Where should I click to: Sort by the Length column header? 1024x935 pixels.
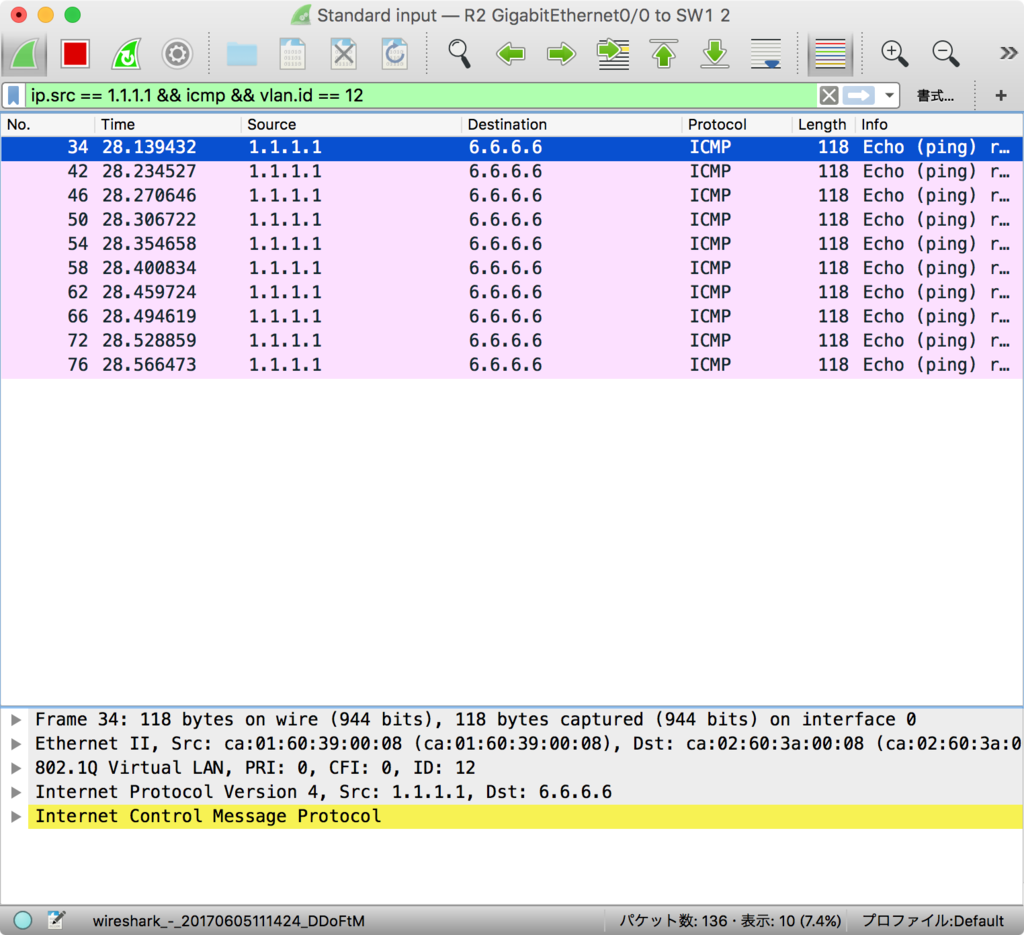[822, 125]
